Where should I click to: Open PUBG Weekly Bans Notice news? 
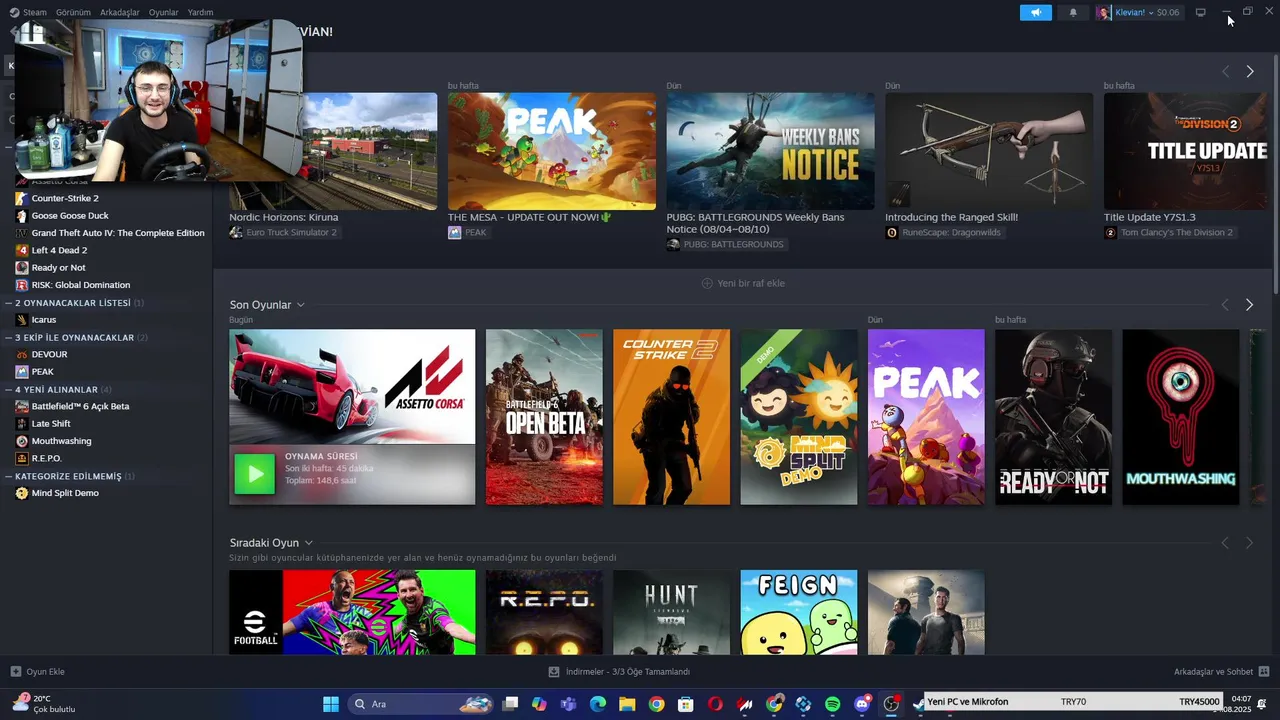770,151
